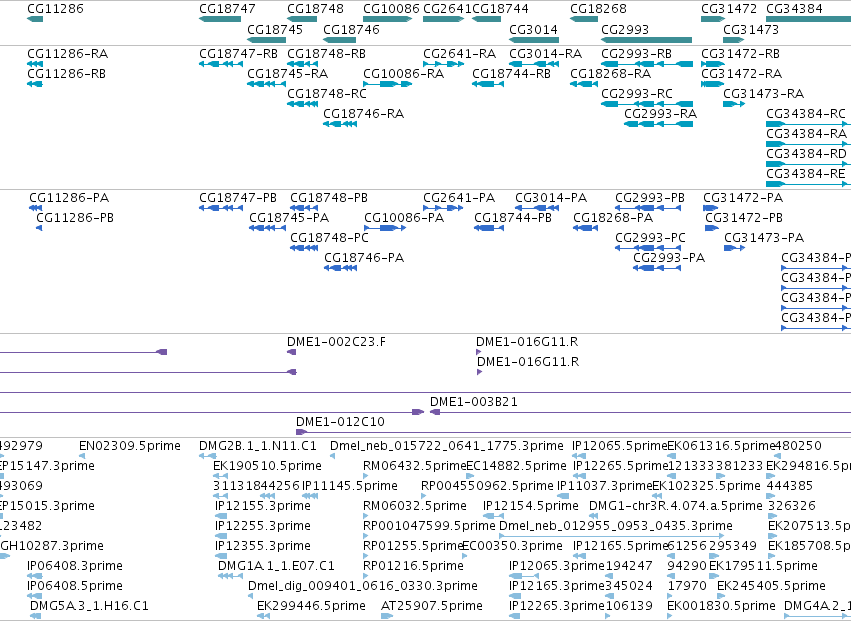Screen dimensions: 851x621
Task: Click the CG11286-RA transcript label
Action: click(x=68, y=54)
